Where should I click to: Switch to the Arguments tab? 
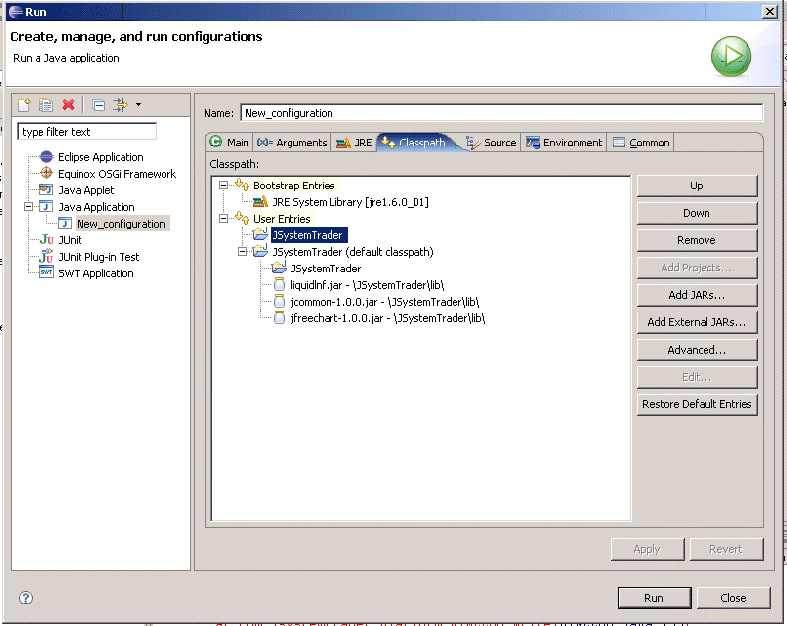[292, 142]
